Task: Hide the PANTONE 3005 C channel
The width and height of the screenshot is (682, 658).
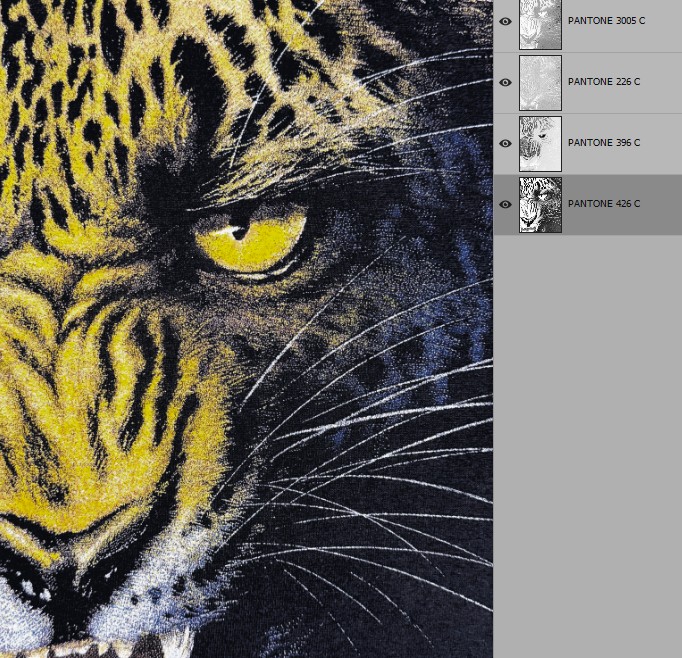Action: coord(505,21)
